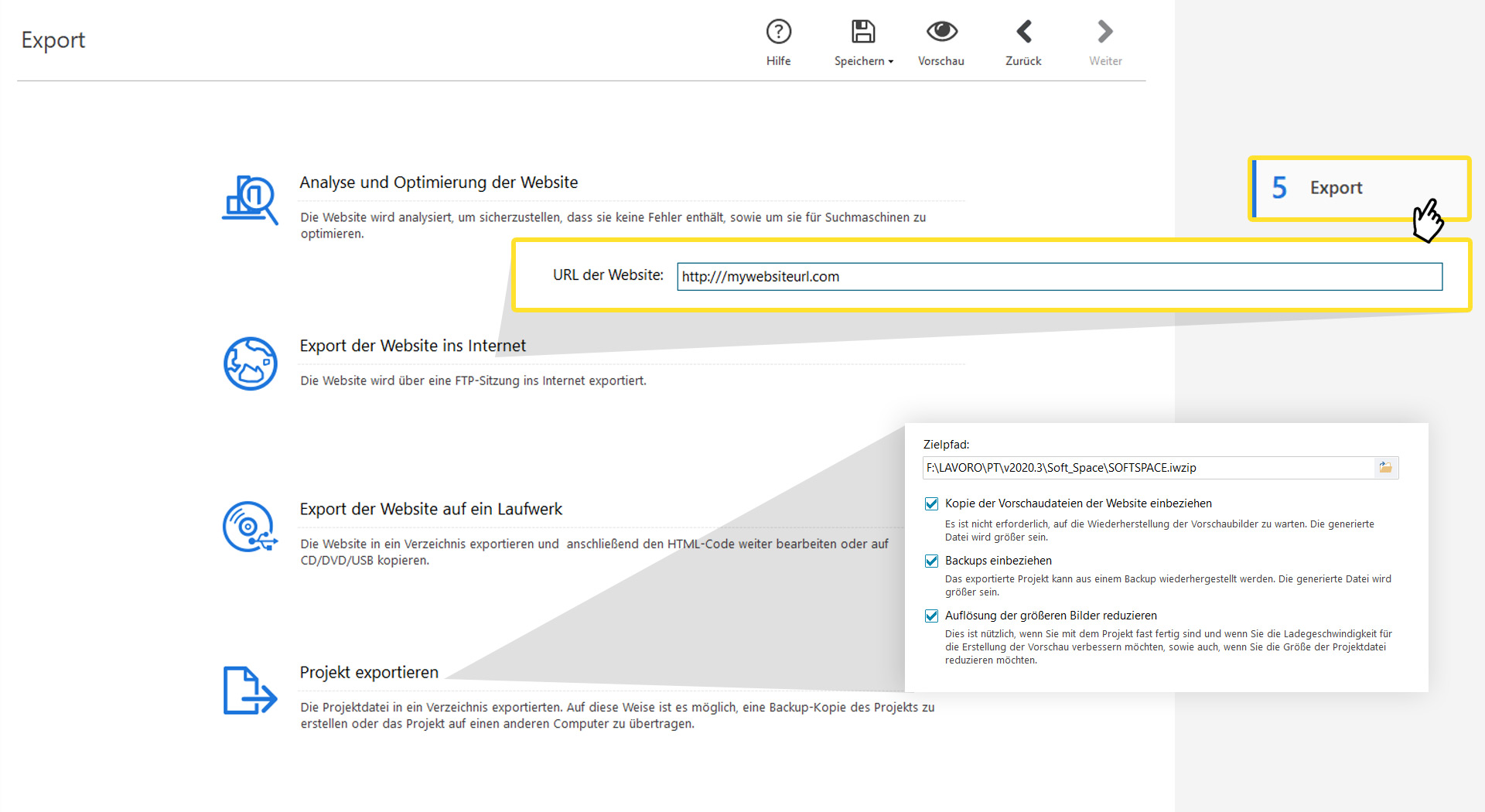Click the Weiter forward arrow

1105,32
